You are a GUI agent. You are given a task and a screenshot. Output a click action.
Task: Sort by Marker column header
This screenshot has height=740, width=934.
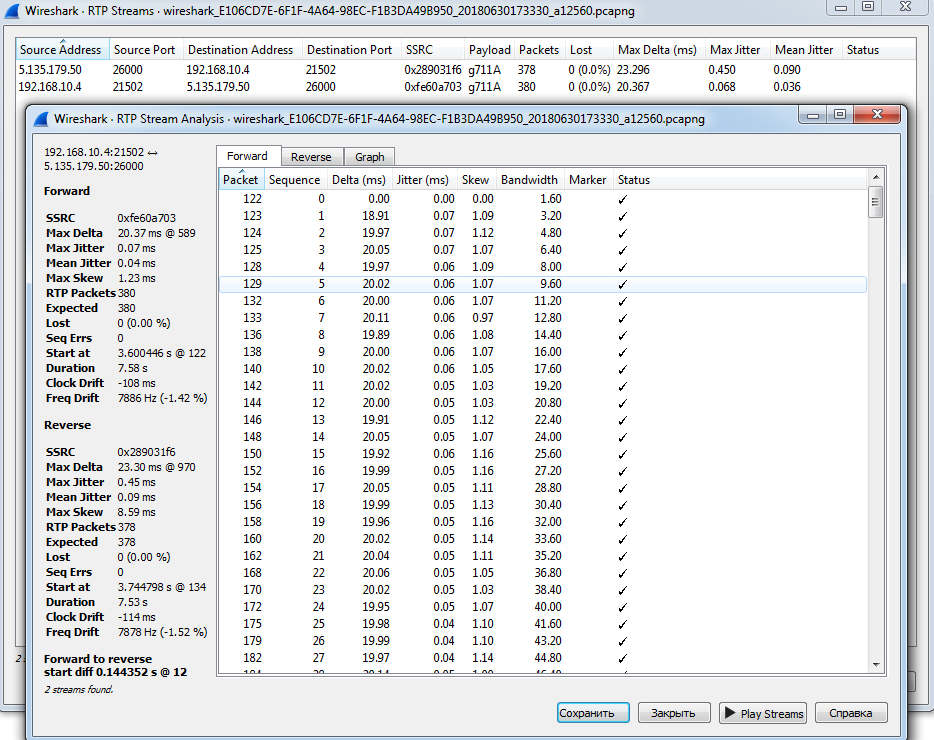point(587,179)
